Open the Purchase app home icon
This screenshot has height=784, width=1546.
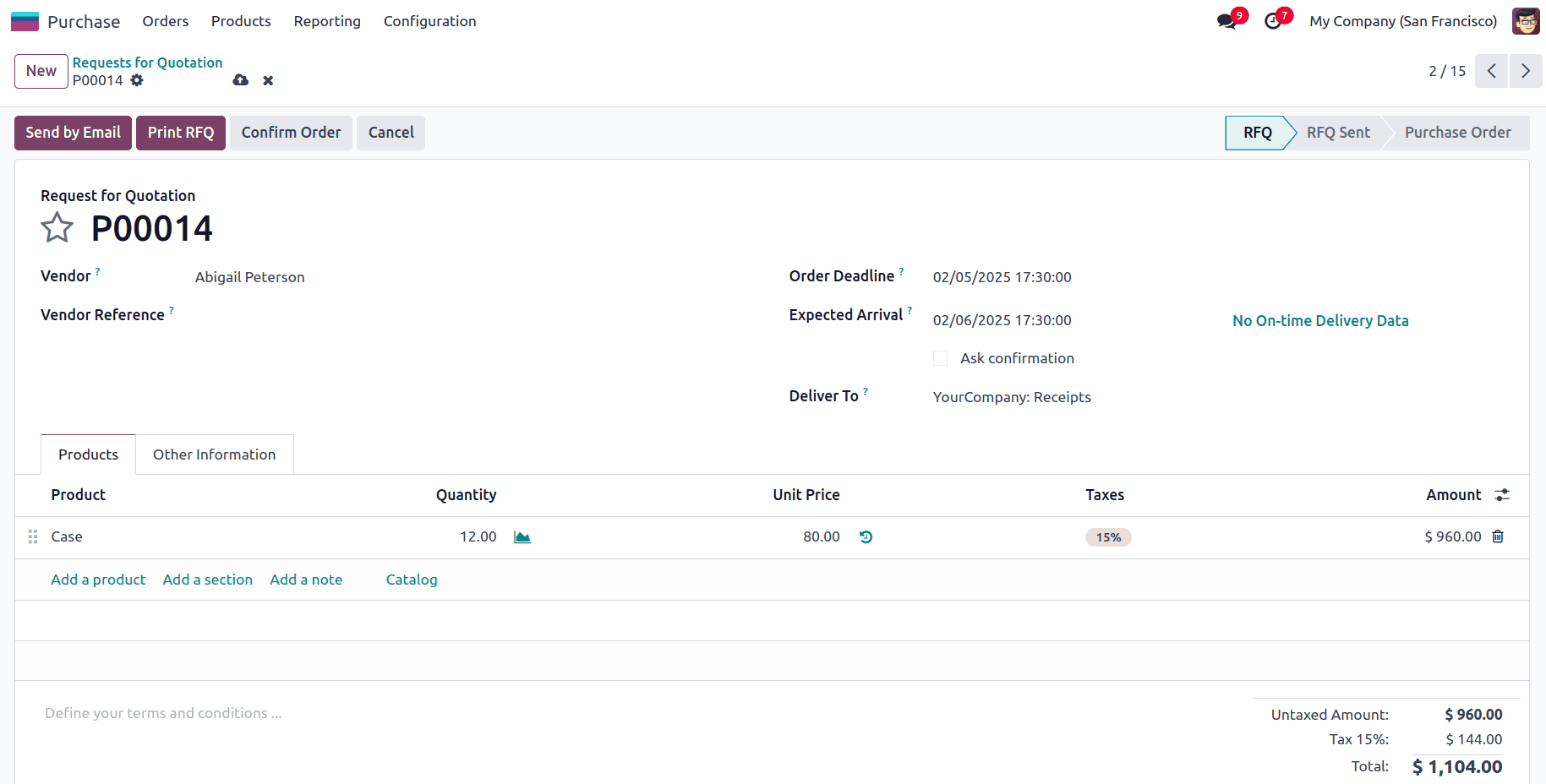25,21
